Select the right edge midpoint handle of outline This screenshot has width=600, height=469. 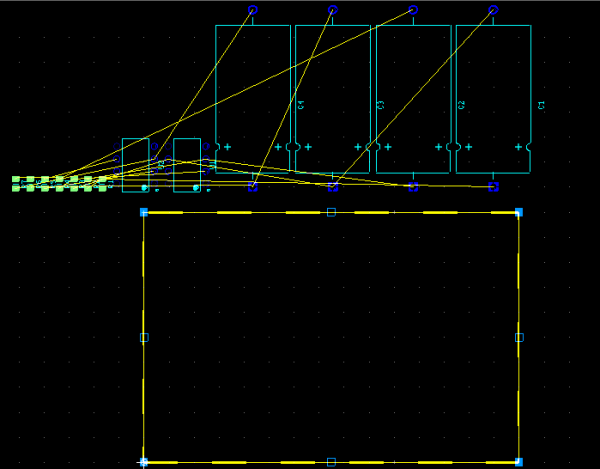click(519, 337)
